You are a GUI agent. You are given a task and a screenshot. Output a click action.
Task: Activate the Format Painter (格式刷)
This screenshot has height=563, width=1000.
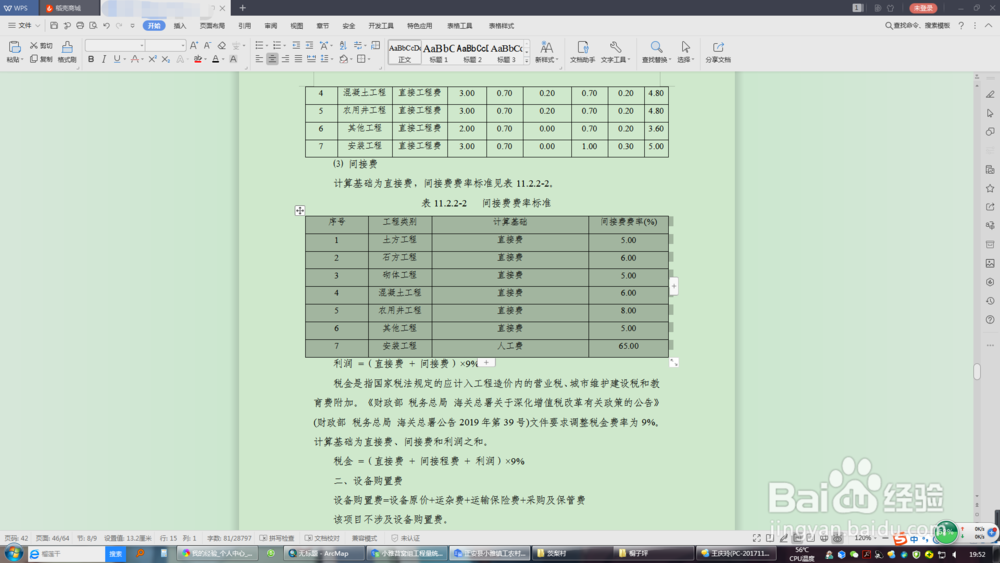coord(67,51)
